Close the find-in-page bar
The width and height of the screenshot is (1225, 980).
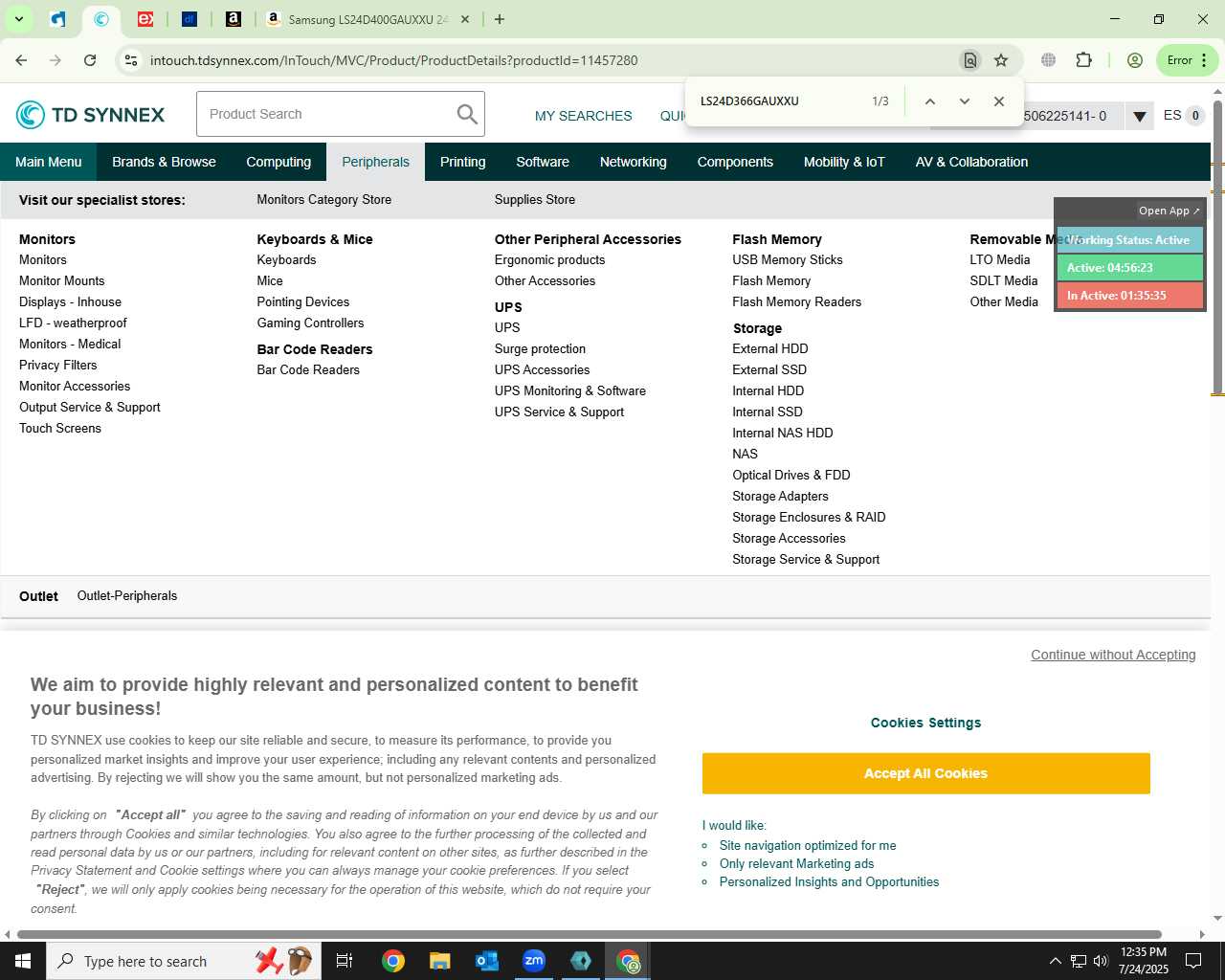point(999,101)
